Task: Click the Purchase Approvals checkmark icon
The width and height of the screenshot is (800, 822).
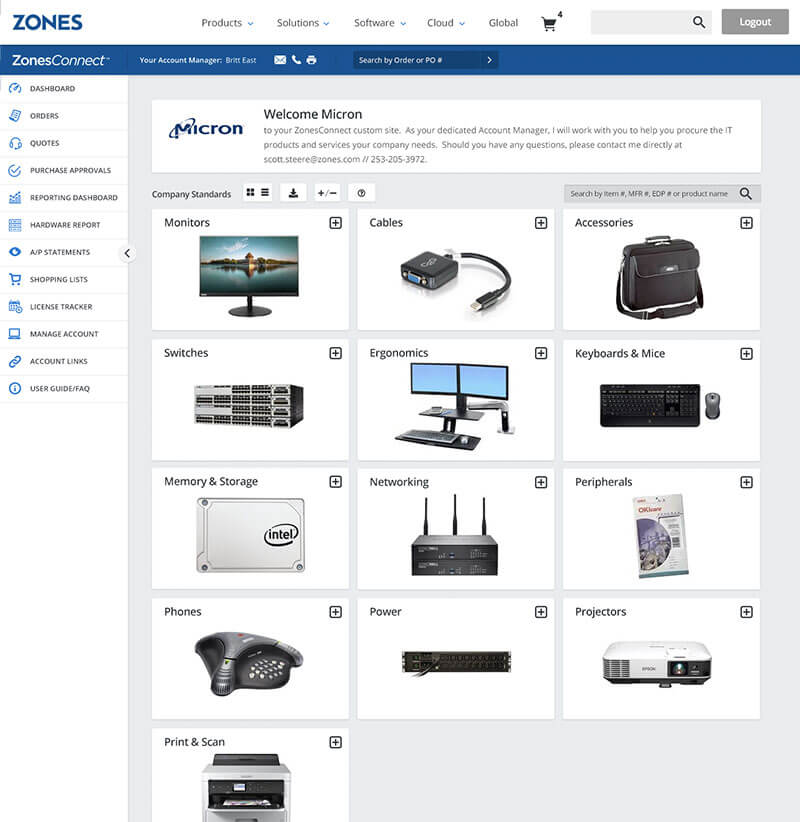Action: pyautogui.click(x=15, y=170)
